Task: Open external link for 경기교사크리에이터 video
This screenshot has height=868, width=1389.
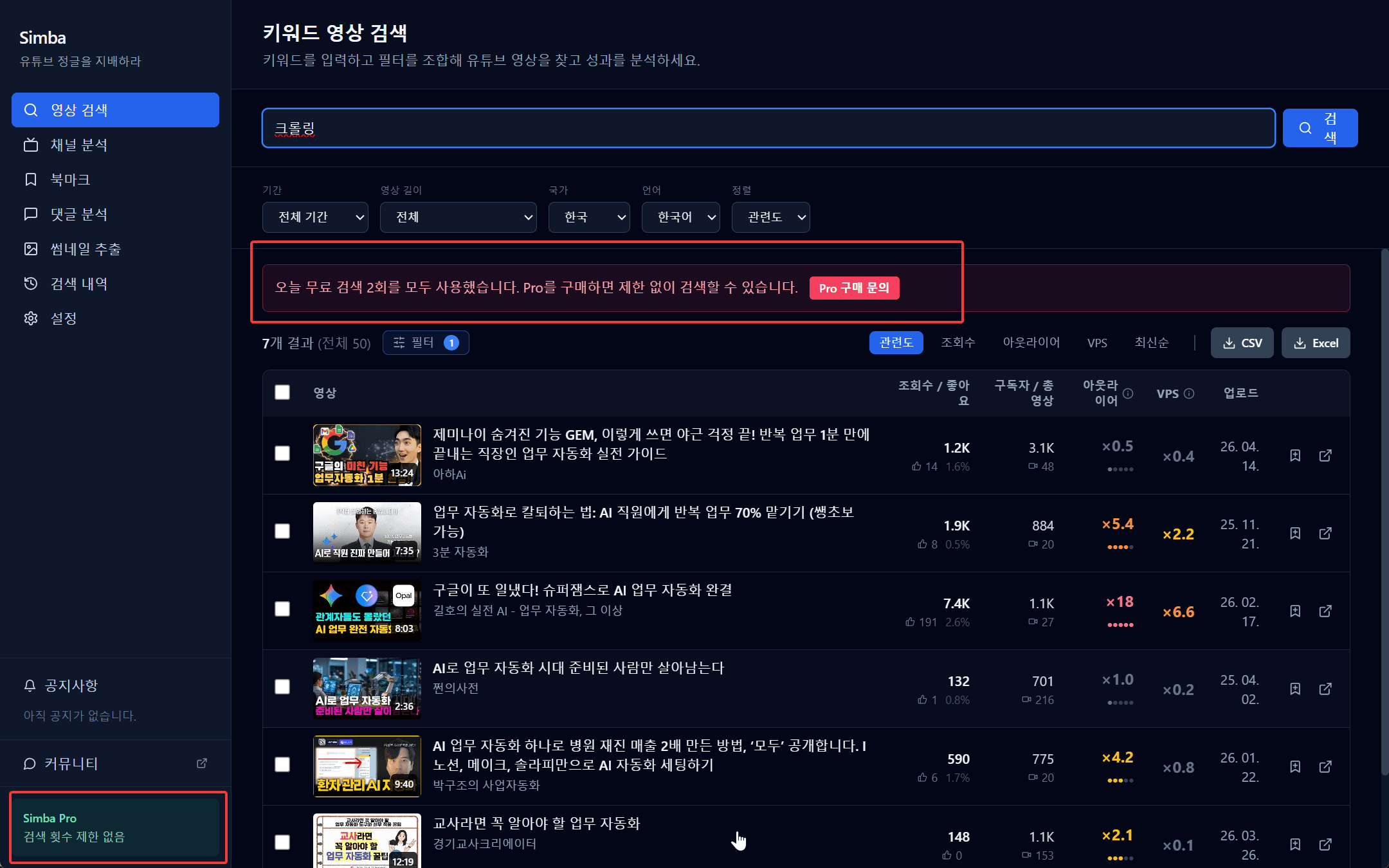Action: click(1325, 844)
